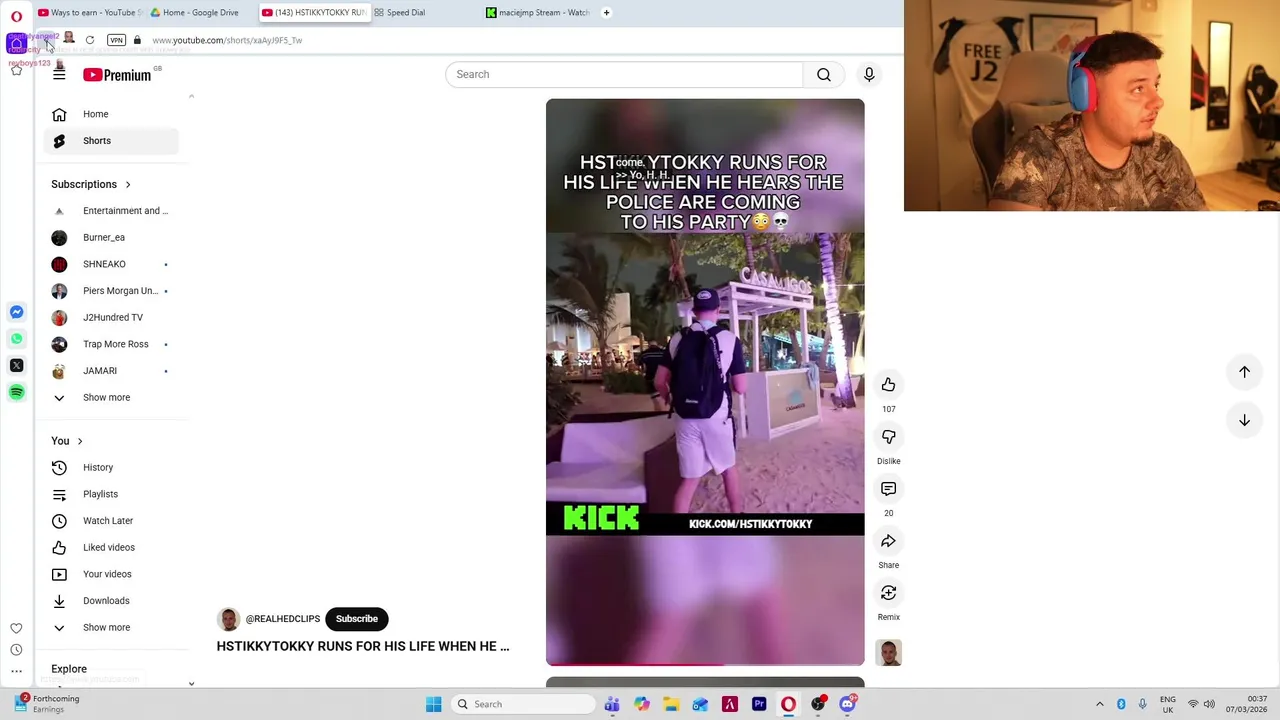Share the Short using arrow icon

(888, 541)
